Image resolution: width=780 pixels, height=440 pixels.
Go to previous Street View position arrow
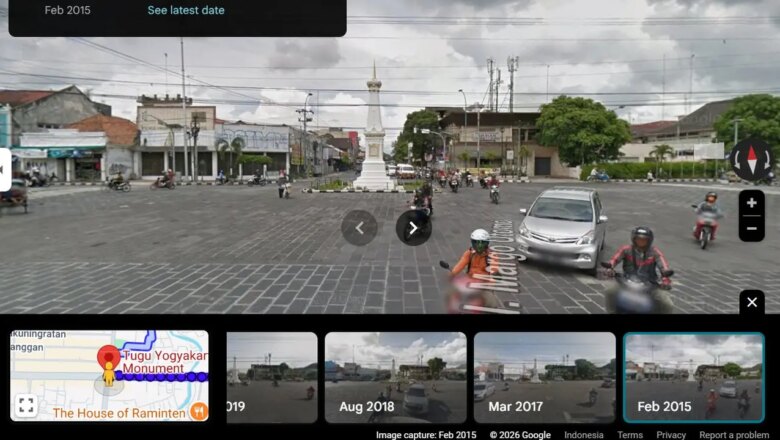pyautogui.click(x=359, y=228)
